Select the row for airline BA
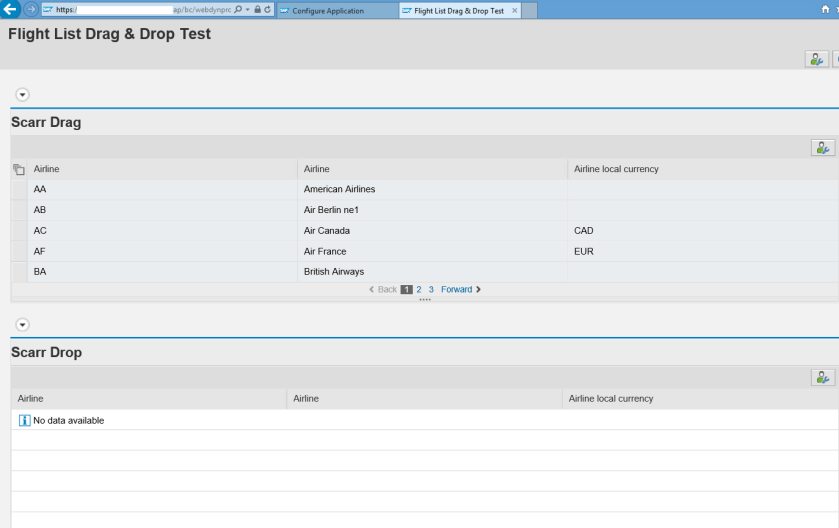 point(19,272)
